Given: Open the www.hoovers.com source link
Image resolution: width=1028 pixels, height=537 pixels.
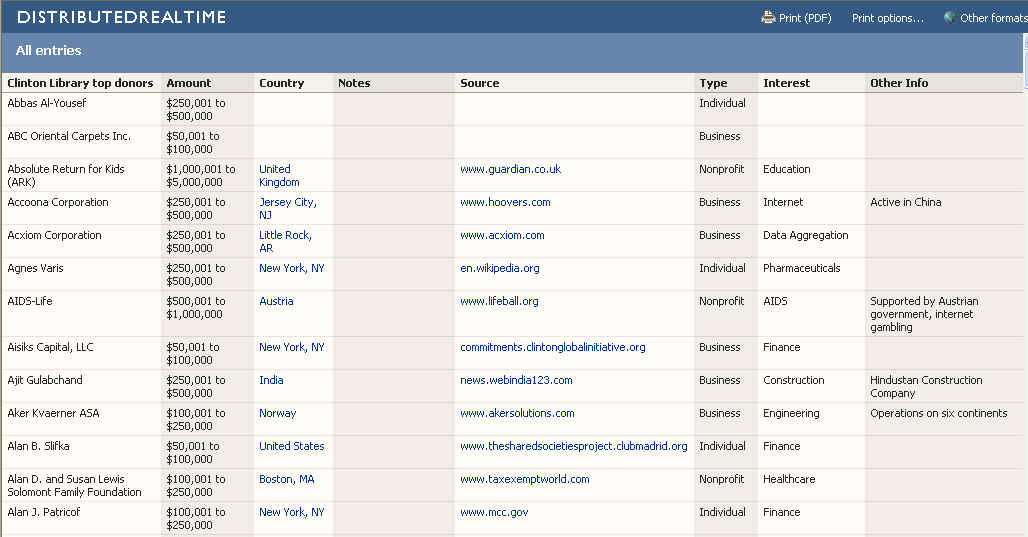Looking at the screenshot, I should point(505,202).
